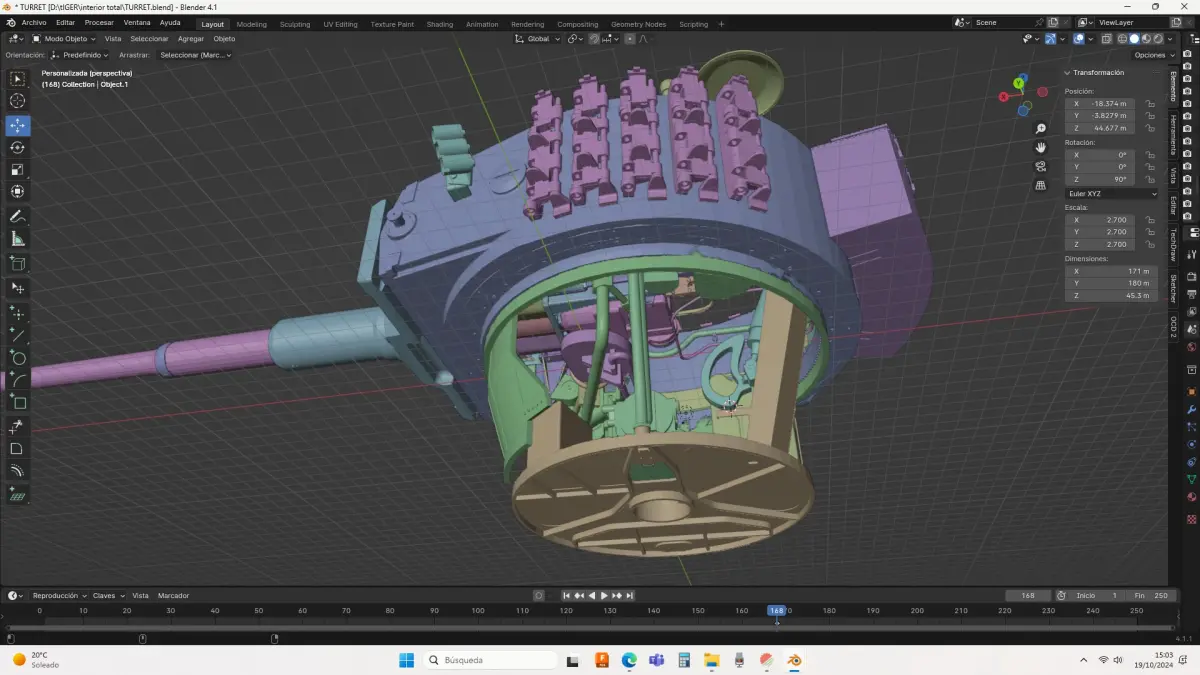Activate the Transform tool
This screenshot has width=1200, height=675.
tap(18, 191)
